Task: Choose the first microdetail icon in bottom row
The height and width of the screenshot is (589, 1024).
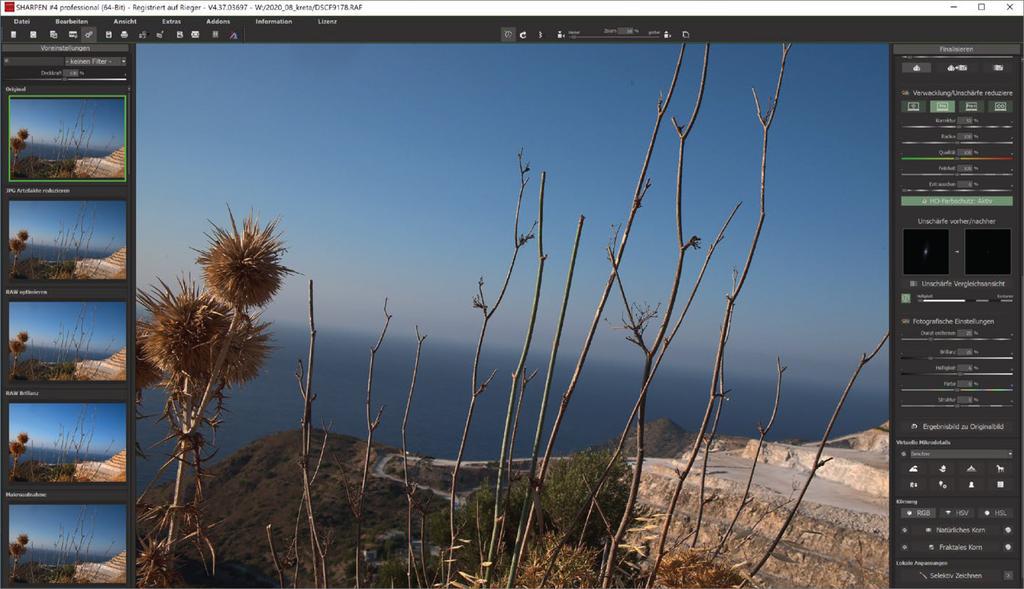Action: 914,485
